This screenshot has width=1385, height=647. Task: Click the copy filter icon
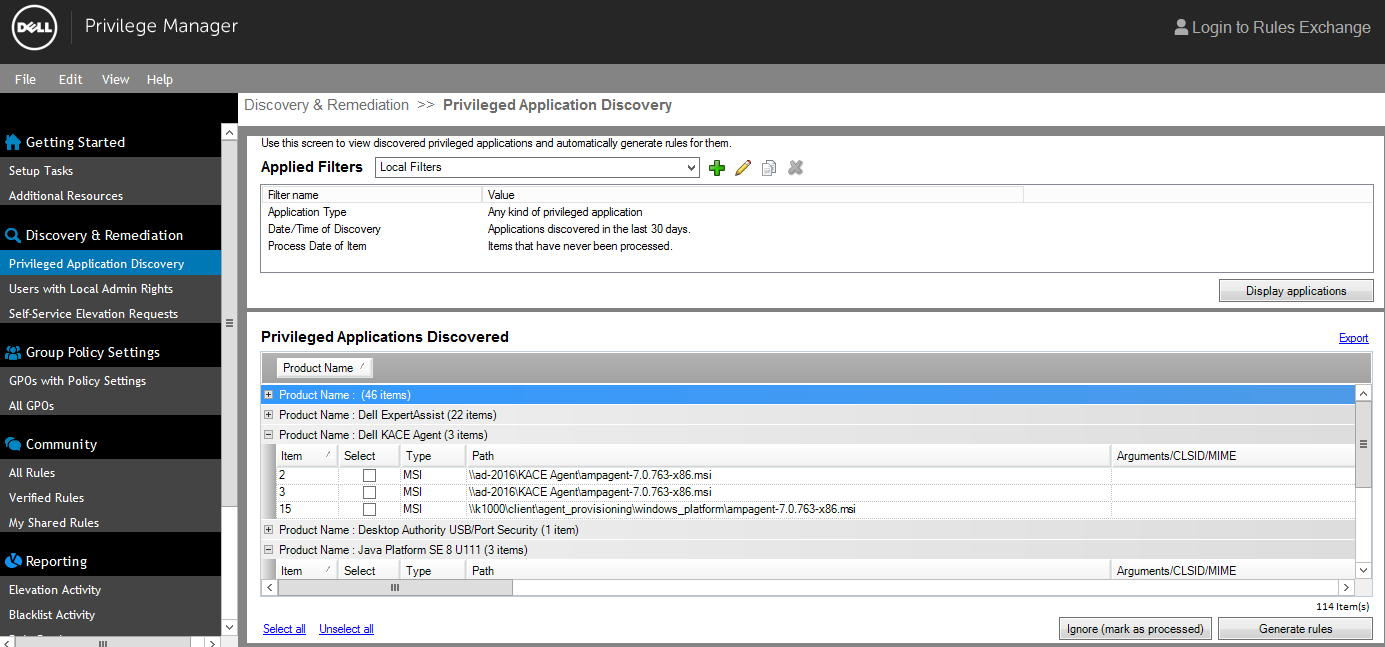tap(768, 168)
